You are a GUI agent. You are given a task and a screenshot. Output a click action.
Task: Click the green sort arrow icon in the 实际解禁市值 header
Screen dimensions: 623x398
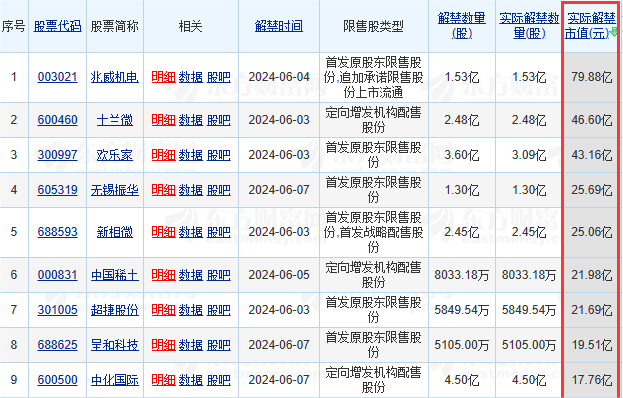click(614, 33)
